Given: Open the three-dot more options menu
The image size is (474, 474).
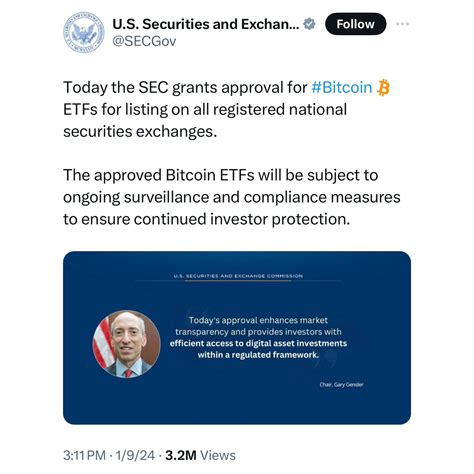Looking at the screenshot, I should [402, 24].
